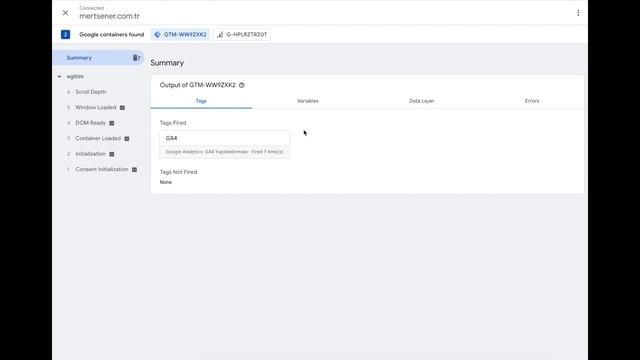Select the Tags tab
640x360 pixels.
(x=201, y=101)
